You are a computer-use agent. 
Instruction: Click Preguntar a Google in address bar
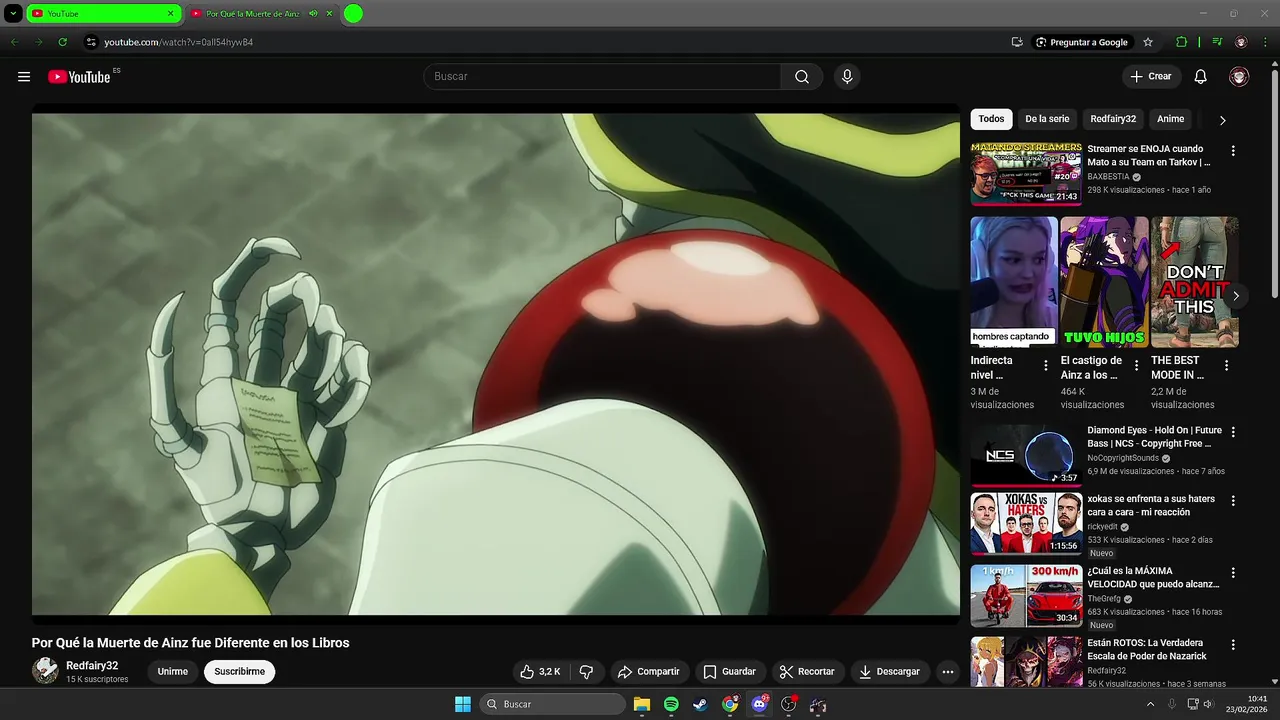pos(1081,42)
